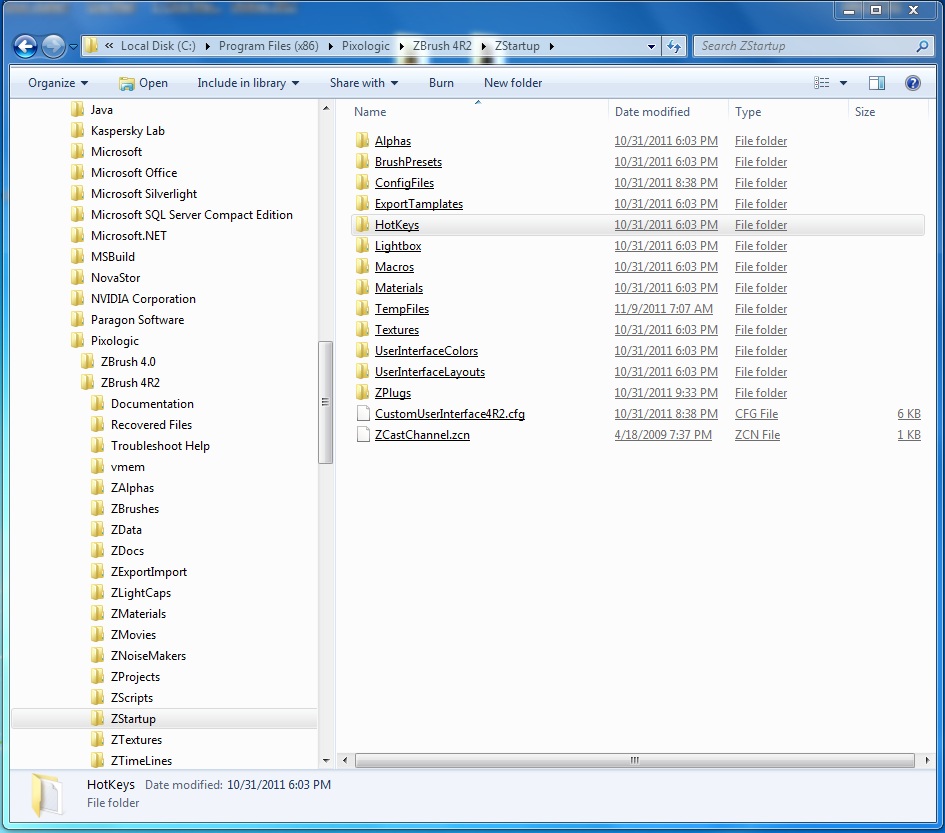Select the CustomUserInterface4R2.cfg file icon
The width and height of the screenshot is (945, 833).
click(363, 413)
